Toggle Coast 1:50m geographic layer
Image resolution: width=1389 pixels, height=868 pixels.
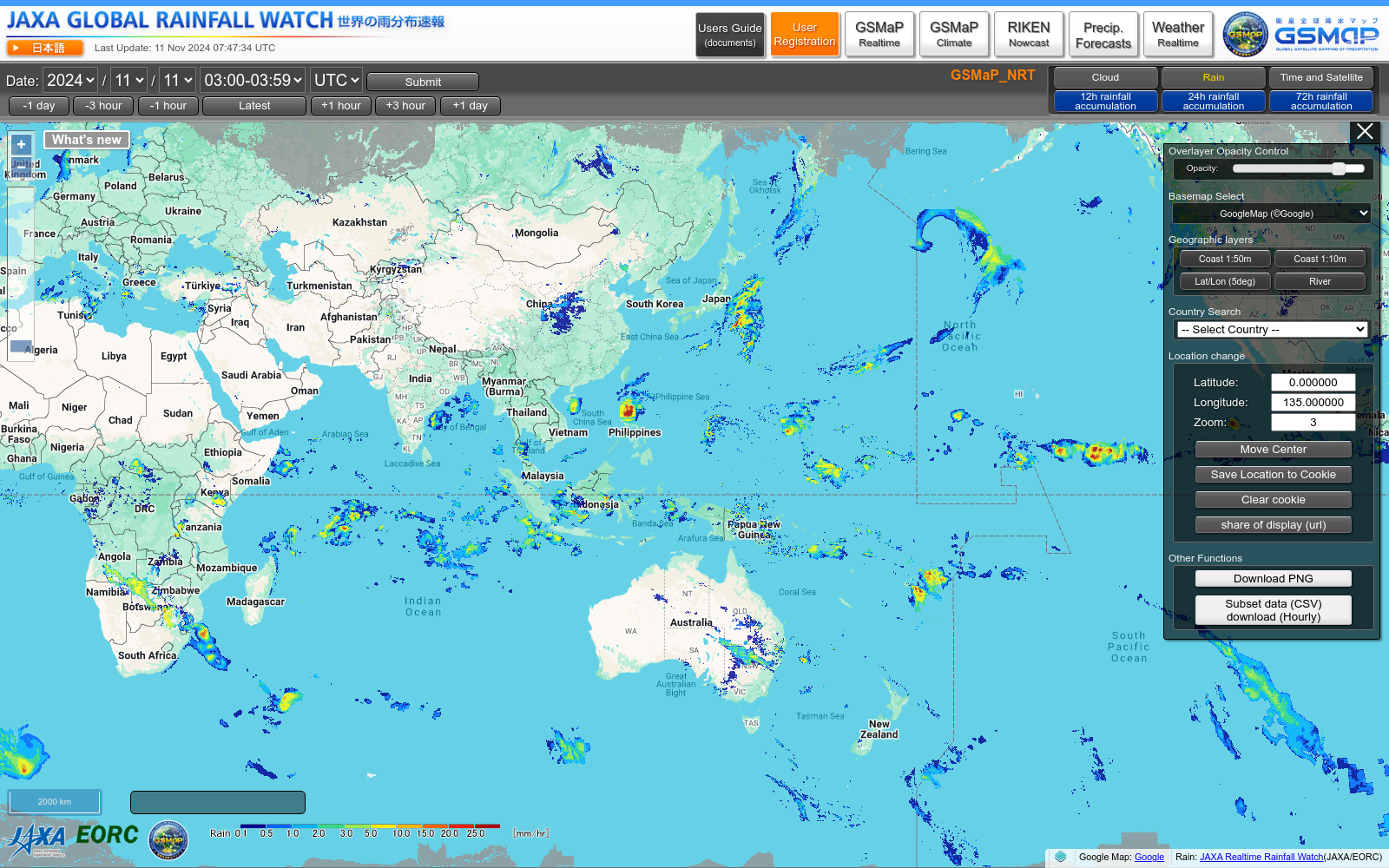(1225, 259)
